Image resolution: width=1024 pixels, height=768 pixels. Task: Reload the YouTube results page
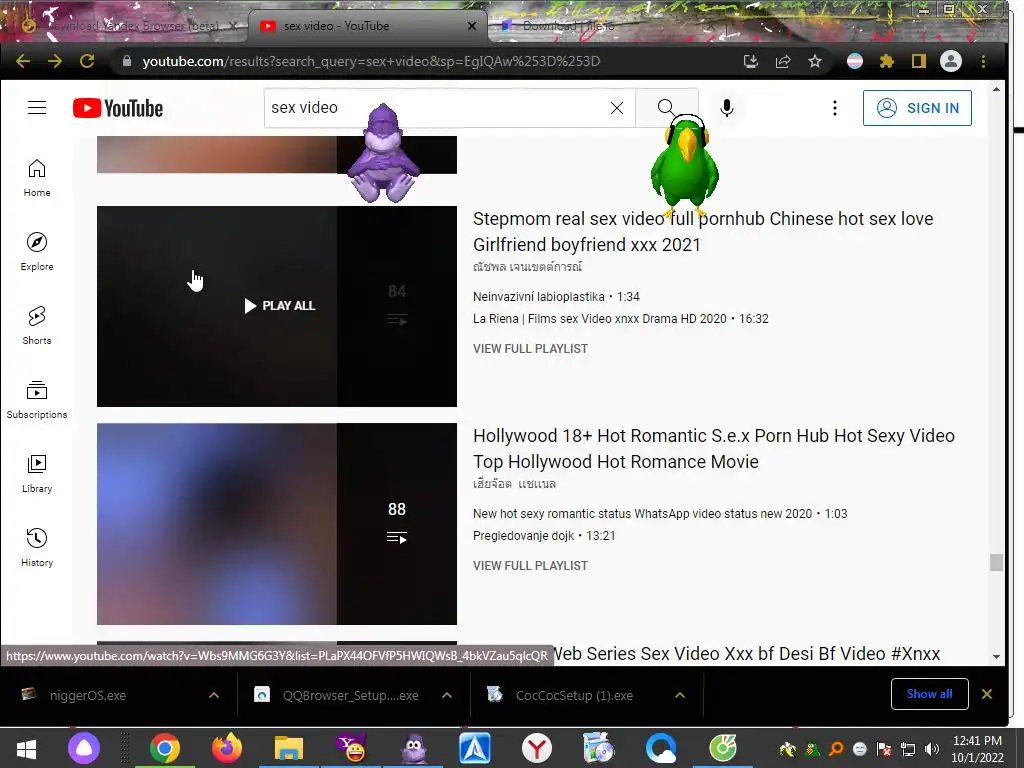point(87,61)
